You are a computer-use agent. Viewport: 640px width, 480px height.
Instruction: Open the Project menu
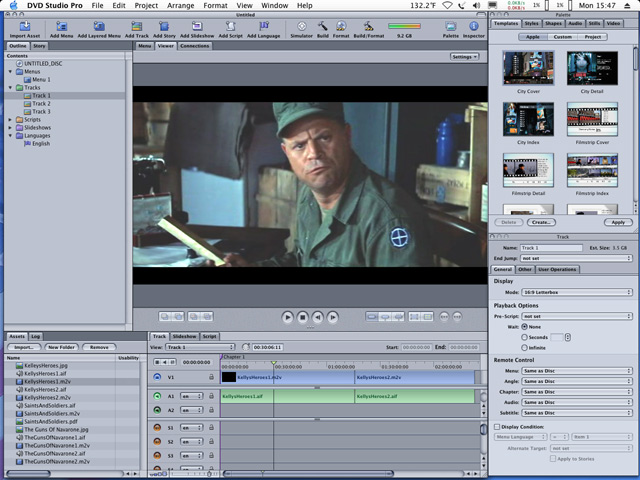[x=146, y=5]
